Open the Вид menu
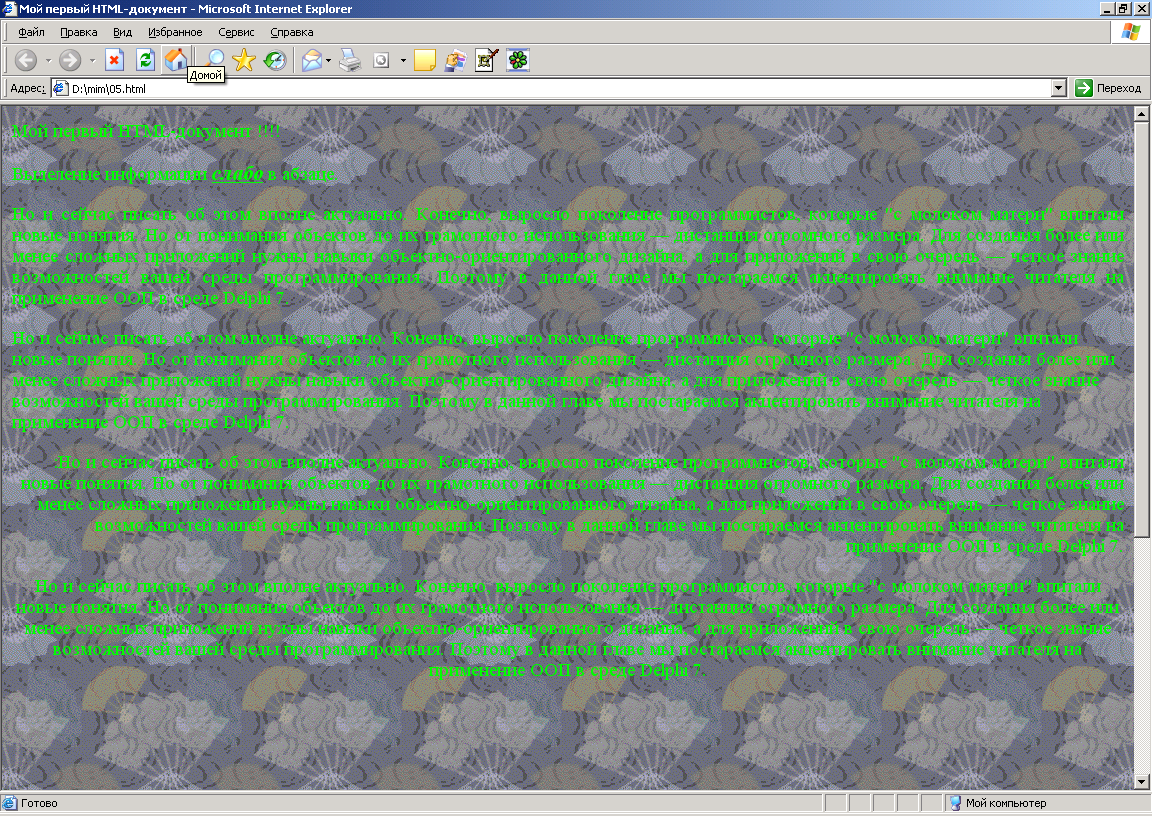This screenshot has width=1152, height=816. tap(122, 32)
